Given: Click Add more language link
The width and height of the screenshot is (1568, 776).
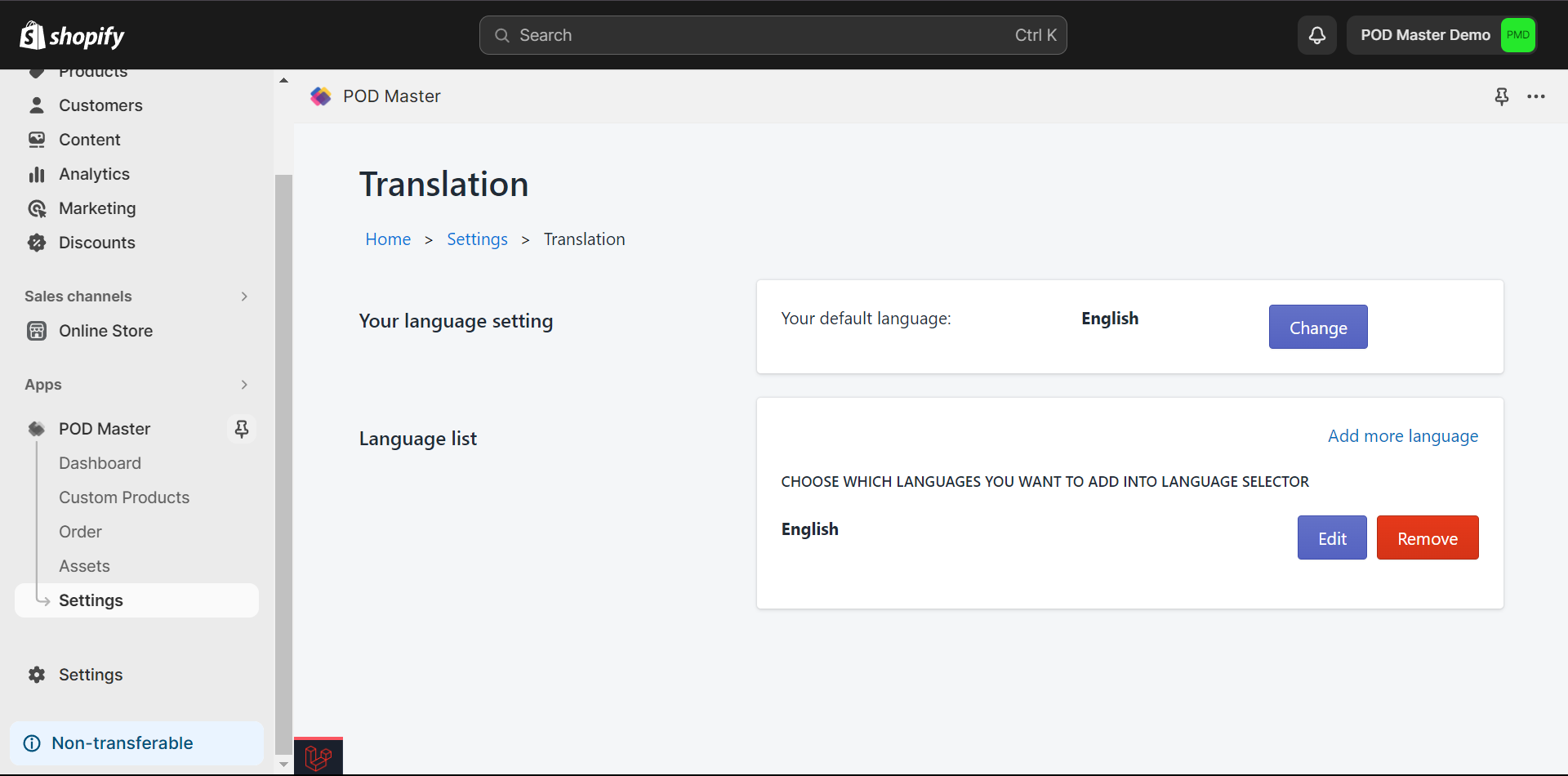Looking at the screenshot, I should coord(1403,436).
